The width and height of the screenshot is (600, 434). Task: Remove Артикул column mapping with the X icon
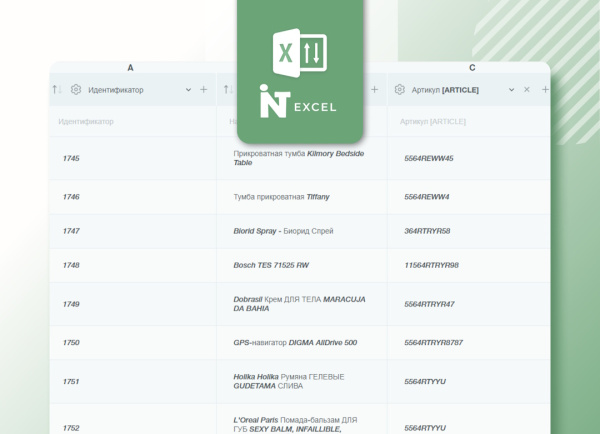[527, 90]
